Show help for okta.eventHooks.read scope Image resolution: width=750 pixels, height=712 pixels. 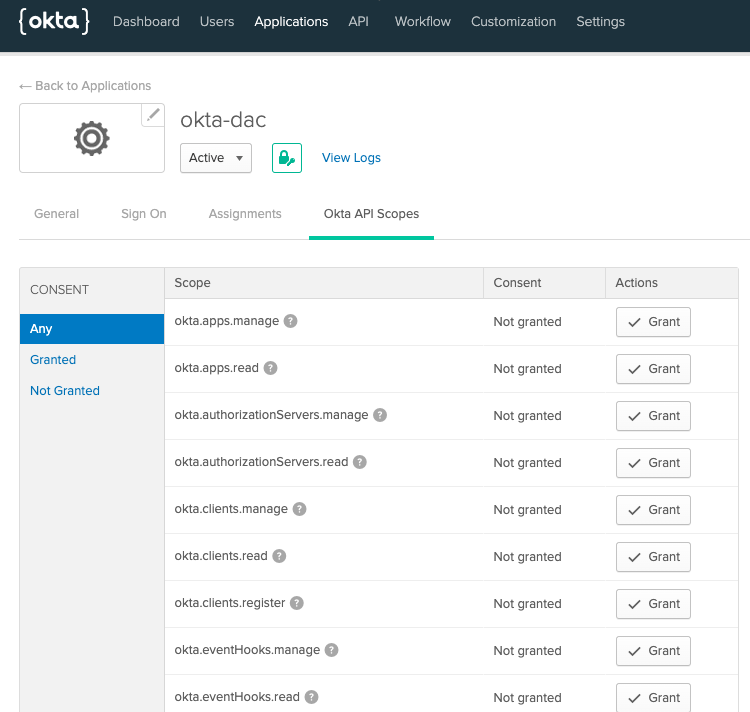click(311, 697)
